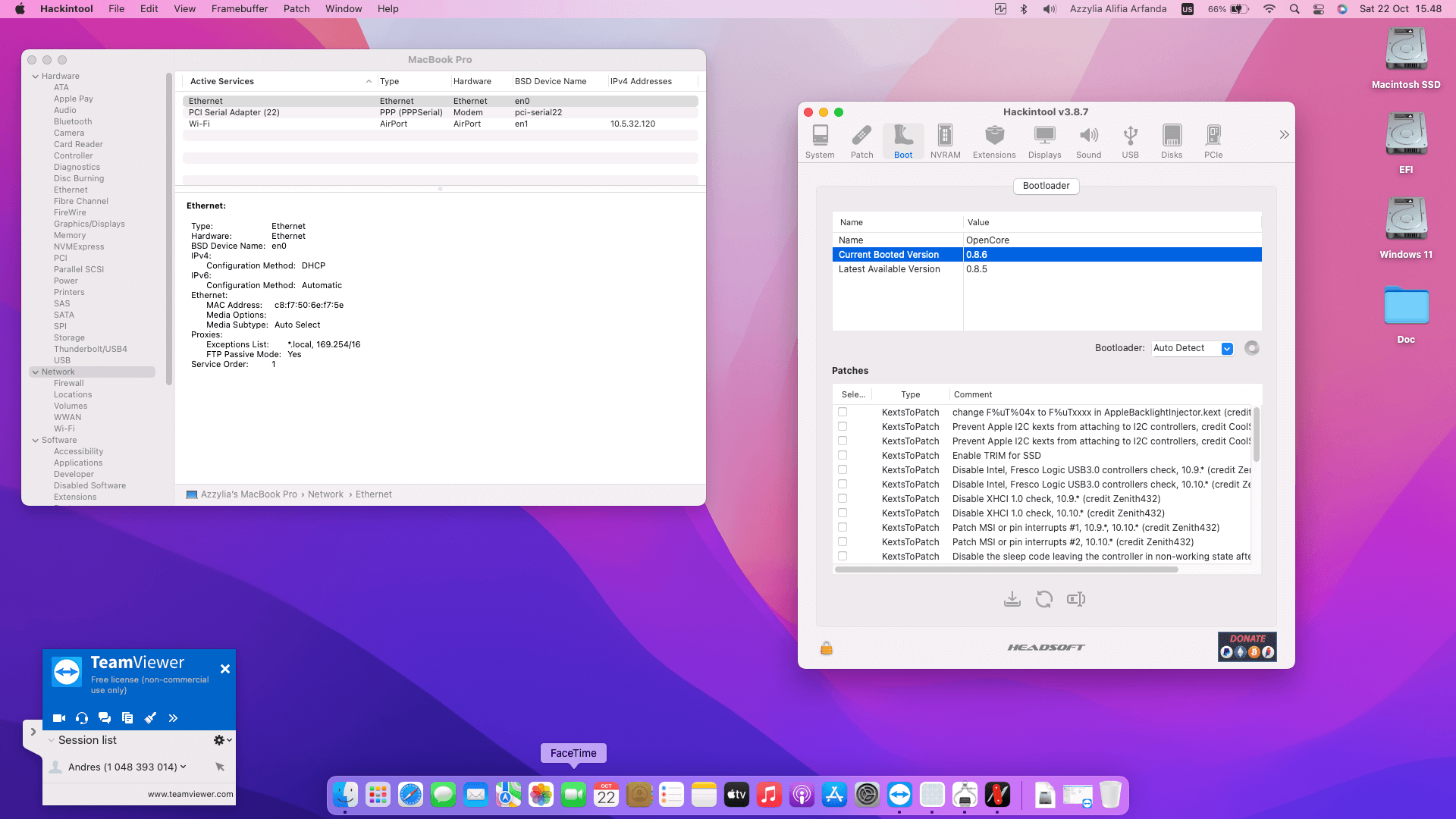This screenshot has height=819, width=1456.
Task: Sort by Active Services column header
Action: tap(281, 81)
